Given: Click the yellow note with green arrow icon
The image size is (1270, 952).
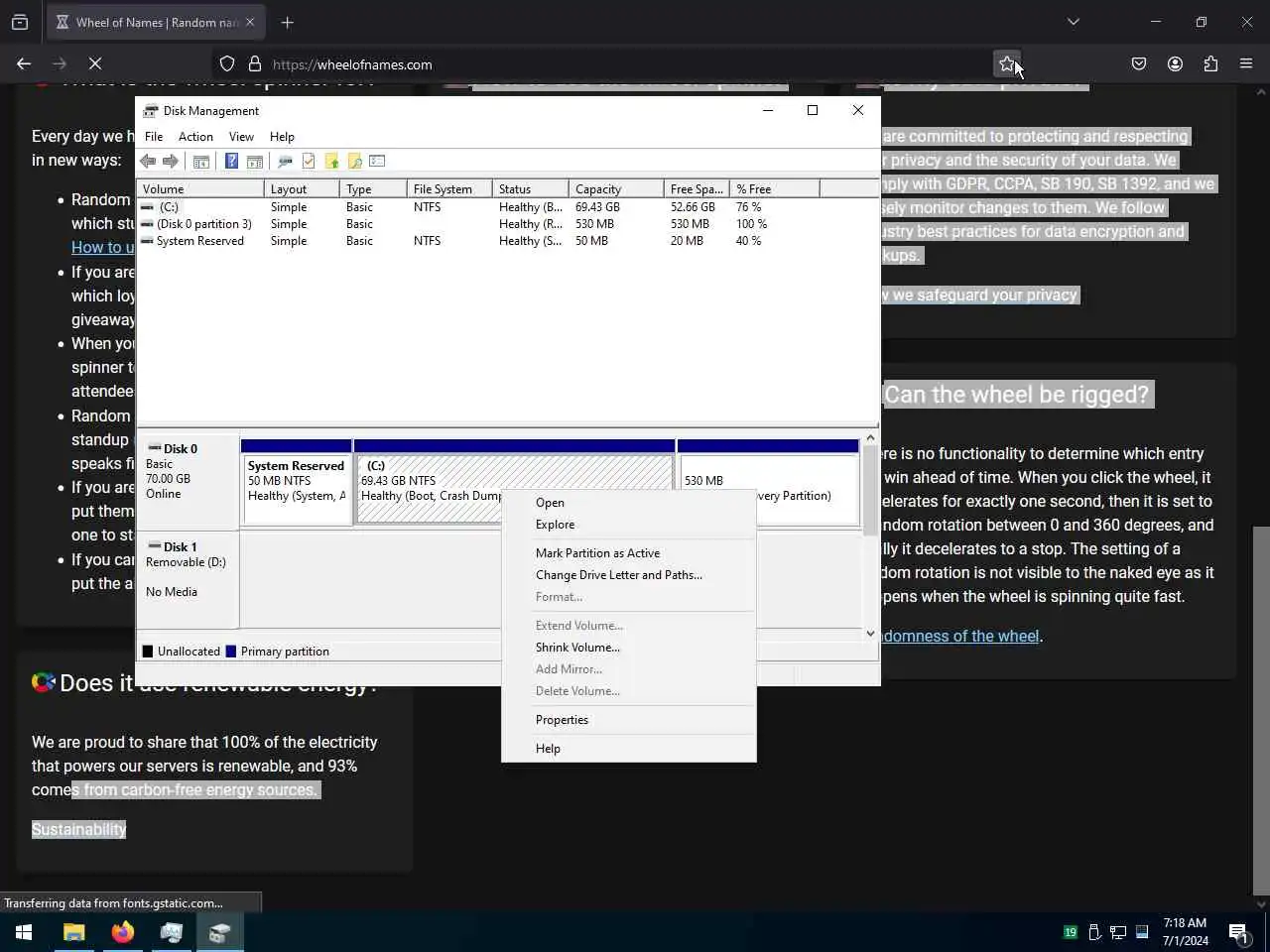Looking at the screenshot, I should 331,162.
